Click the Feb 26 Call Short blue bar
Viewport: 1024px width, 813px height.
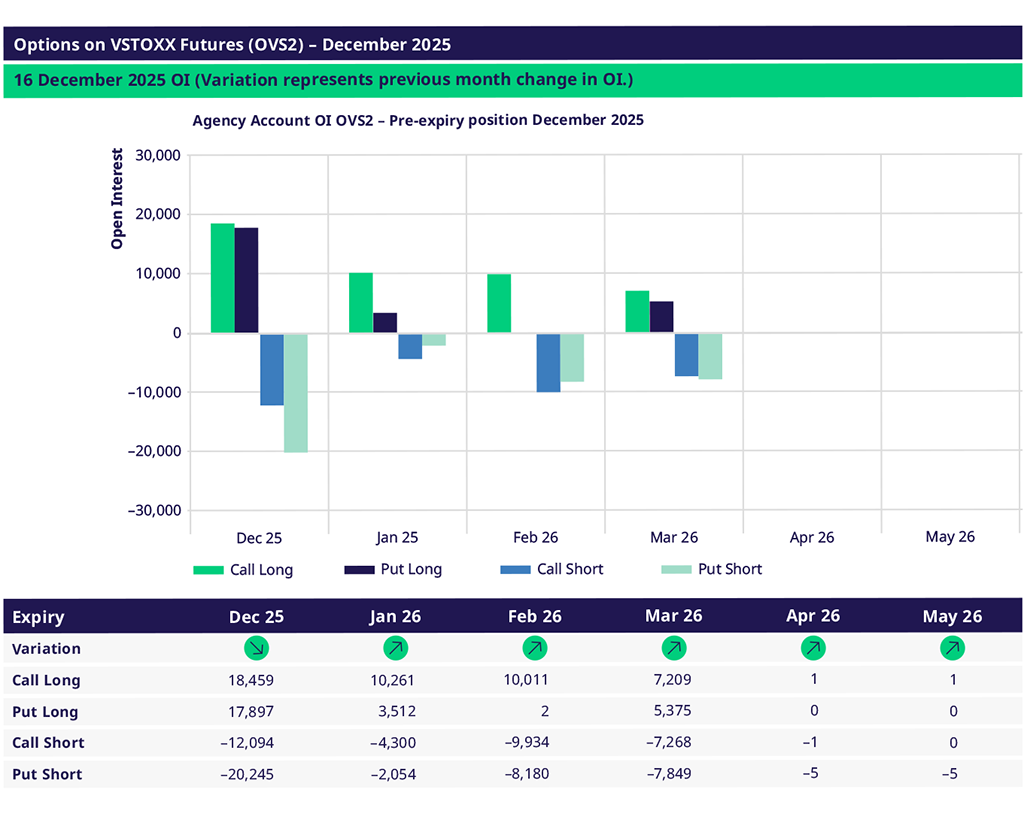tap(548, 362)
